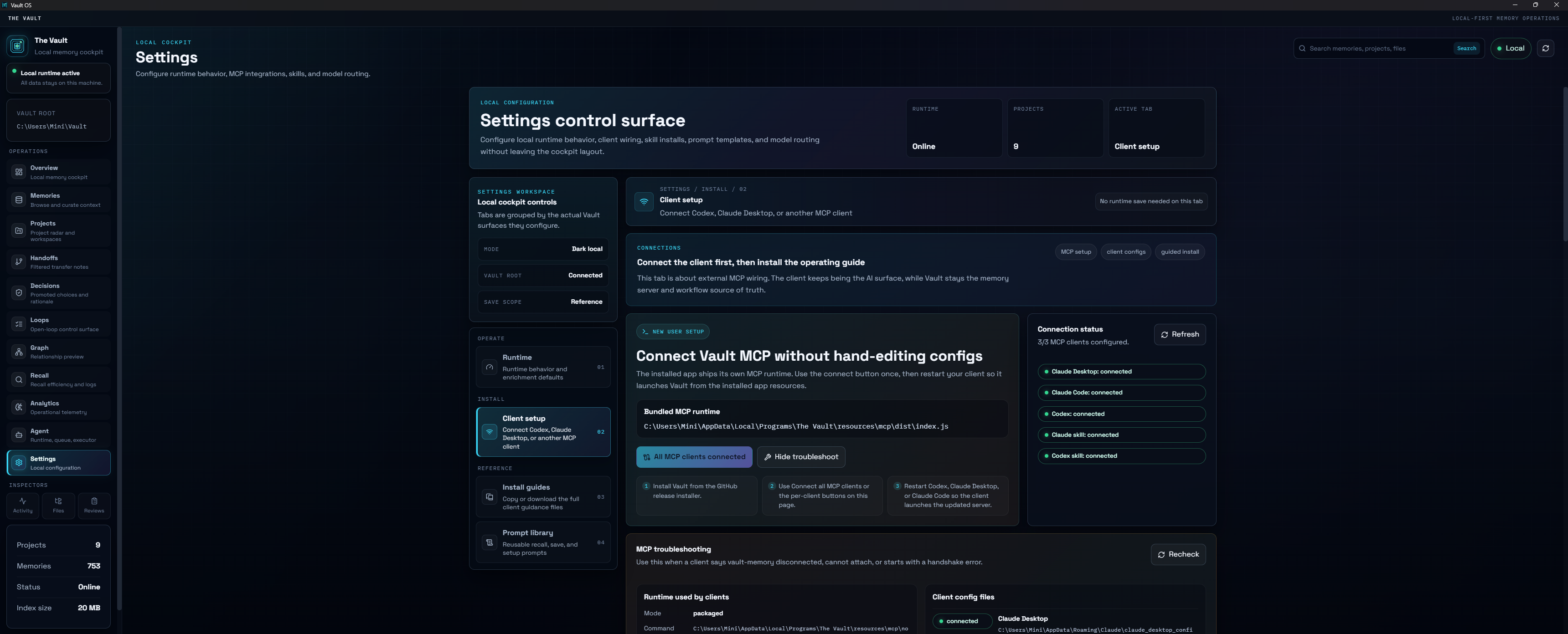
Task: Click Codex: connected status pill
Action: [1121, 414]
